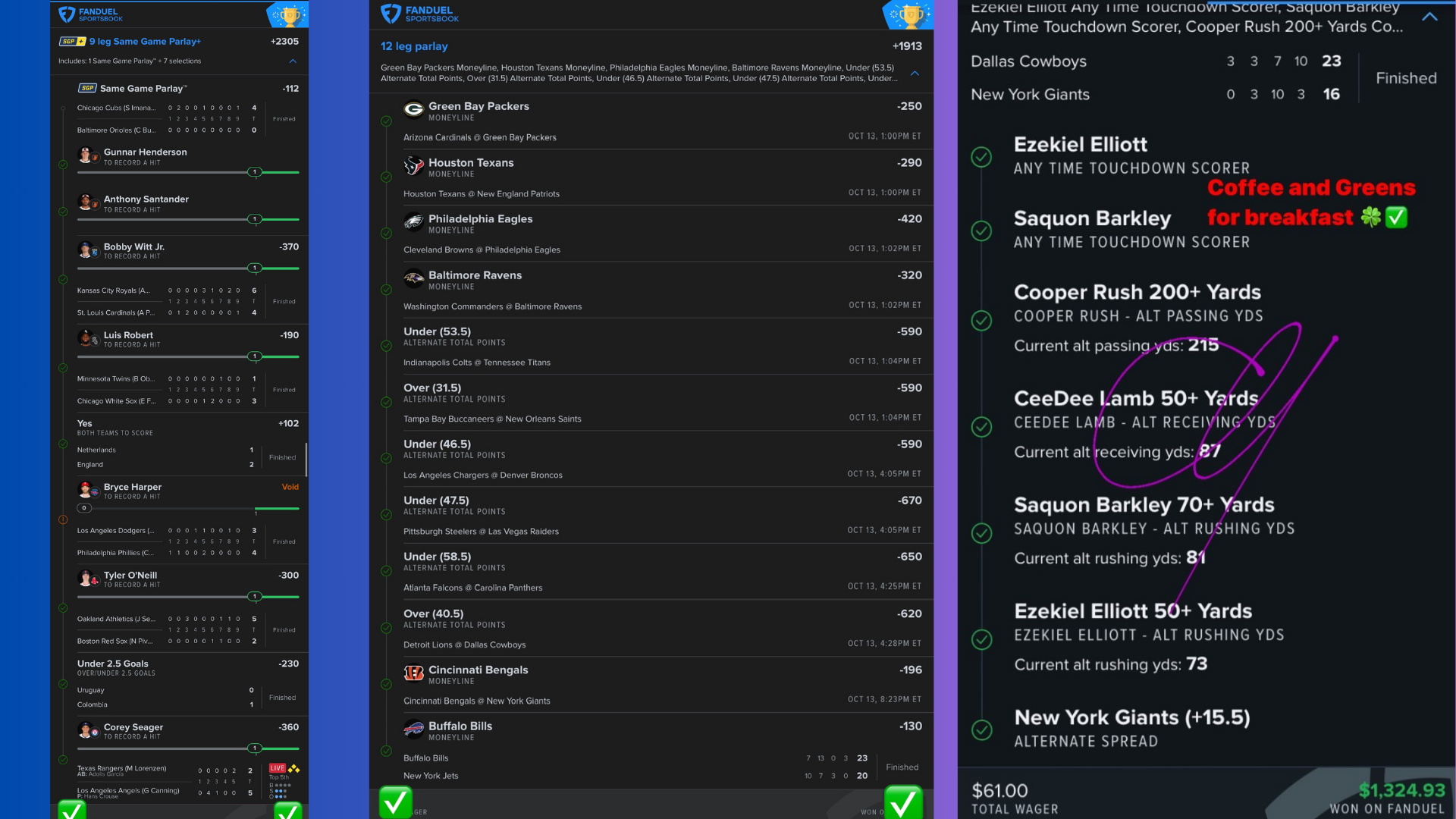The image size is (1456, 819).
Task: Click Corey Seager hit progress bar
Action: 188,748
